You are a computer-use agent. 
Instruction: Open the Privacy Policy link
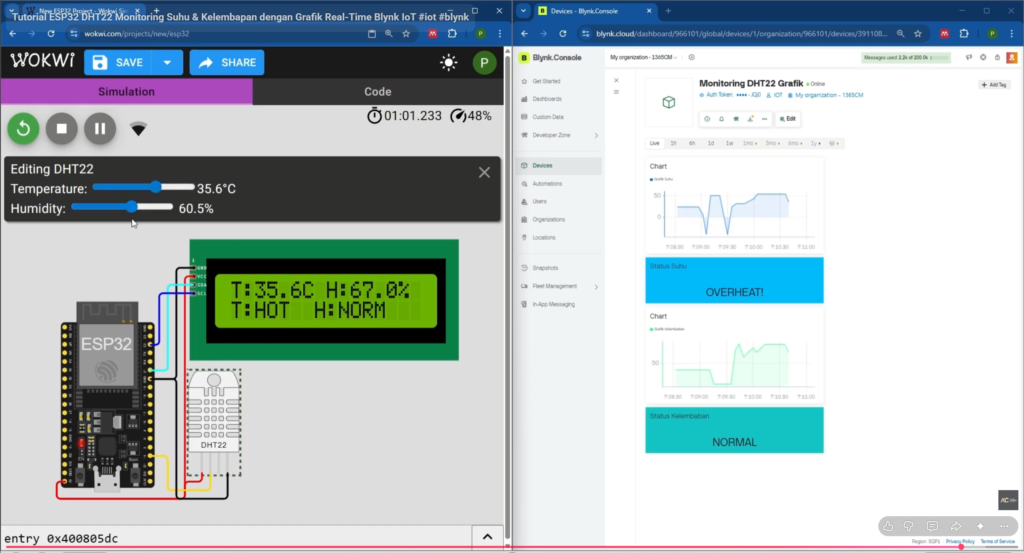coord(960,541)
